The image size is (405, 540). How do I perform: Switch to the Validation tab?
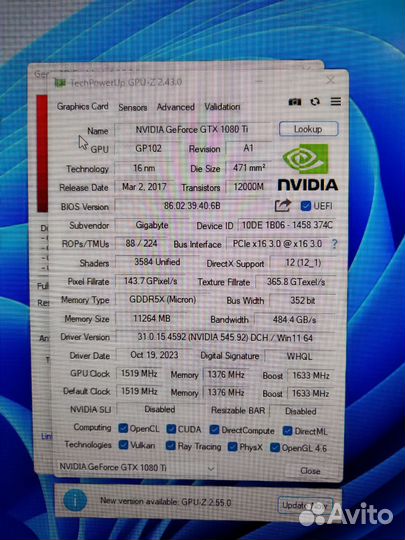(x=222, y=107)
